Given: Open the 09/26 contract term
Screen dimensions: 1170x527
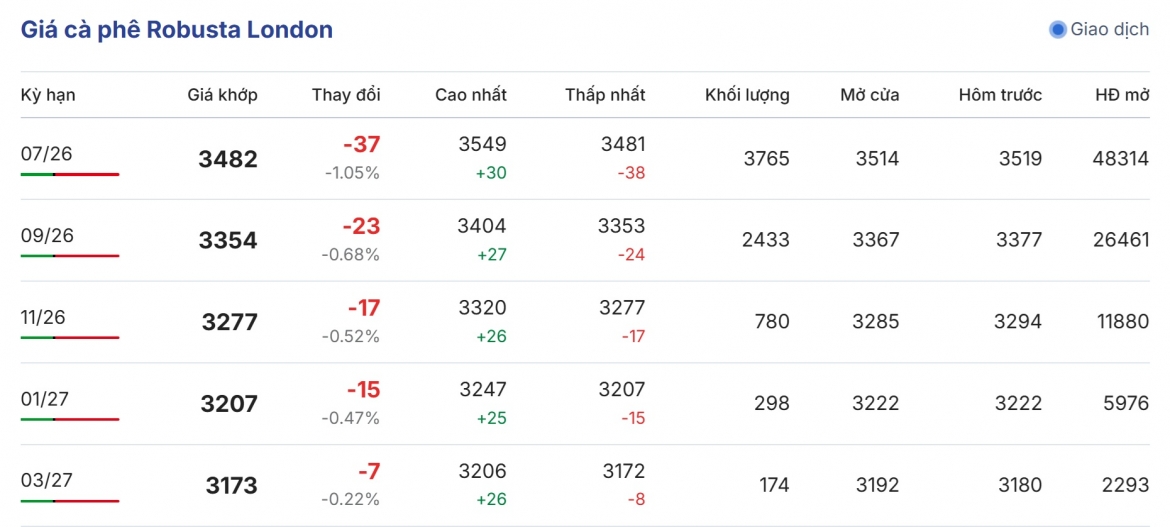Looking at the screenshot, I should point(46,236).
